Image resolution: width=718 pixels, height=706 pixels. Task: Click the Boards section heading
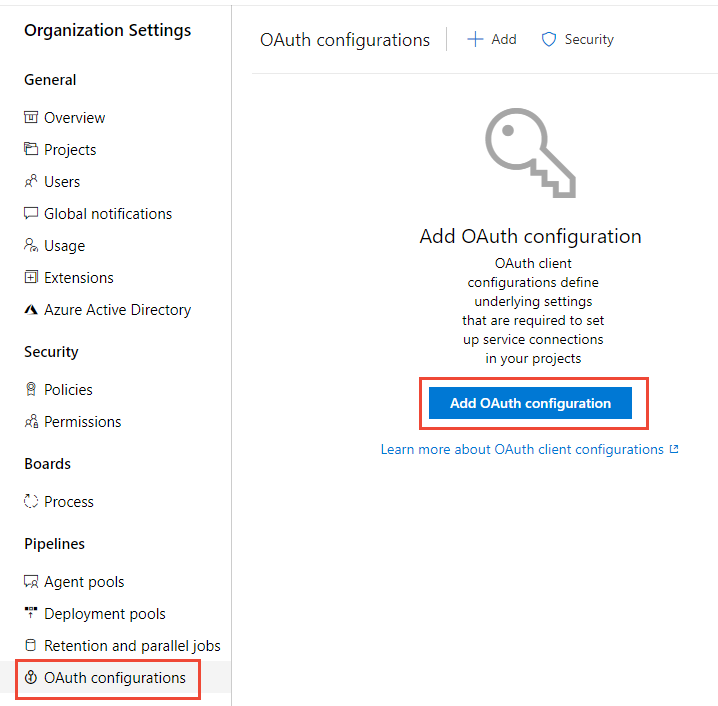[x=48, y=464]
